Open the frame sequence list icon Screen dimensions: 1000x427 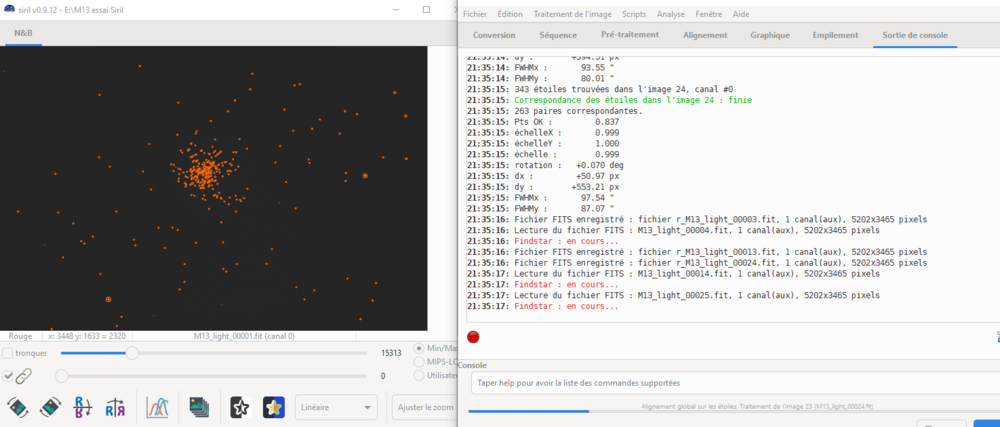(199, 407)
